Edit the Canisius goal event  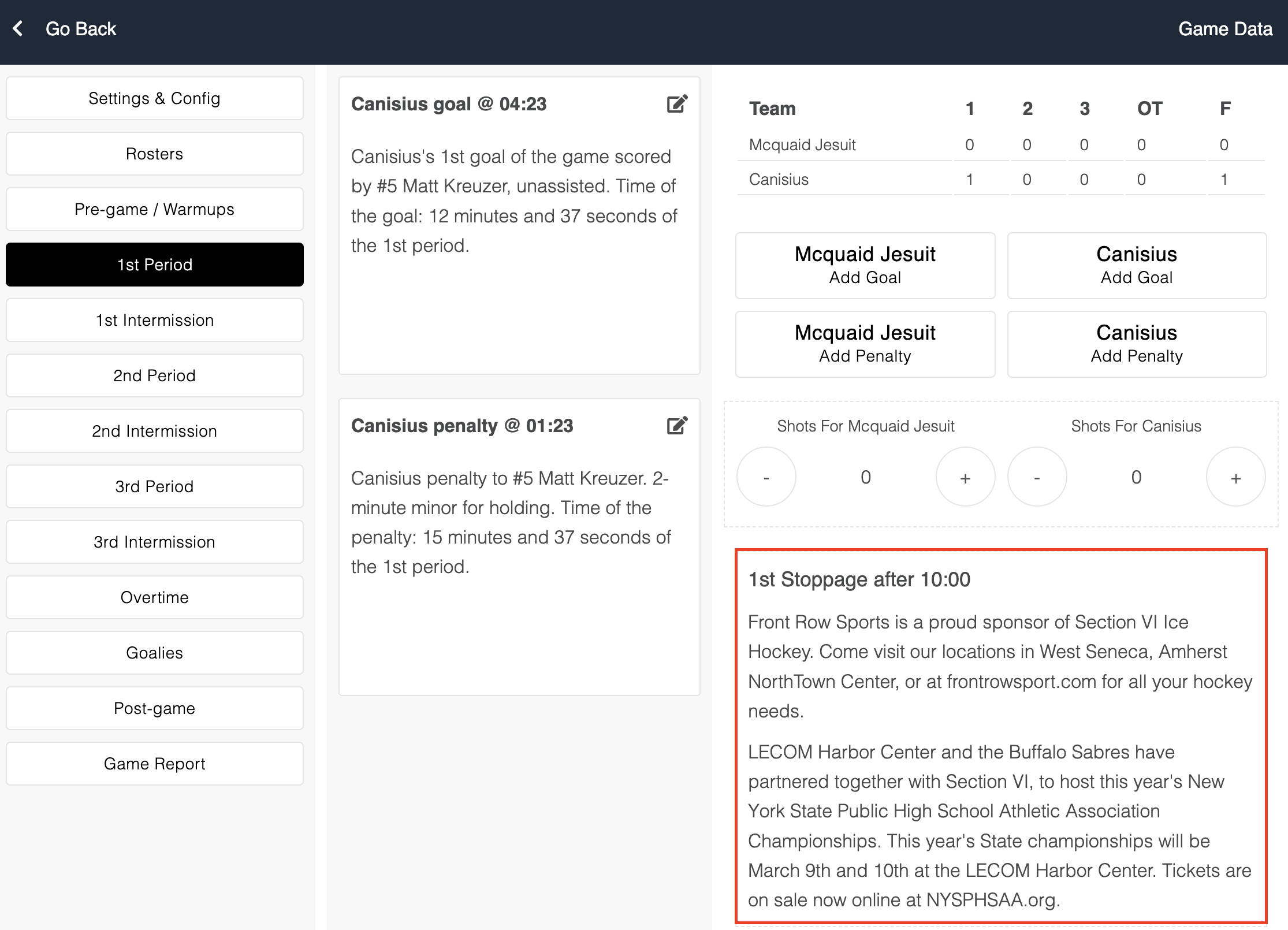click(677, 104)
